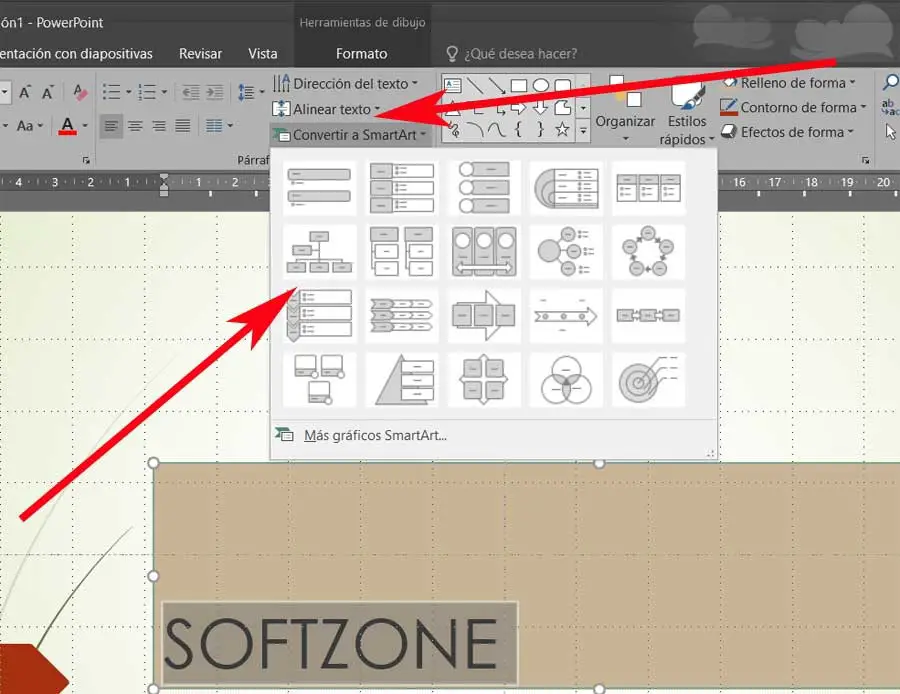Click the ¿Qué desea hacer? search box
The width and height of the screenshot is (900, 694).
click(511, 53)
